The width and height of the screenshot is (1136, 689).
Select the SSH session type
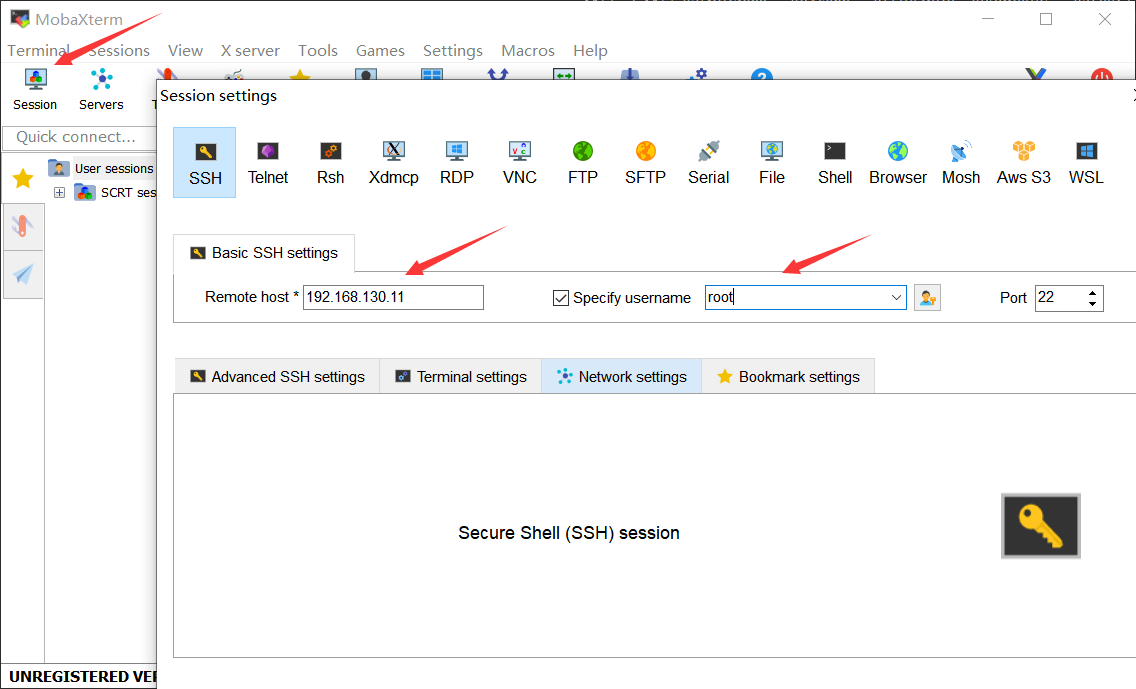pos(205,163)
